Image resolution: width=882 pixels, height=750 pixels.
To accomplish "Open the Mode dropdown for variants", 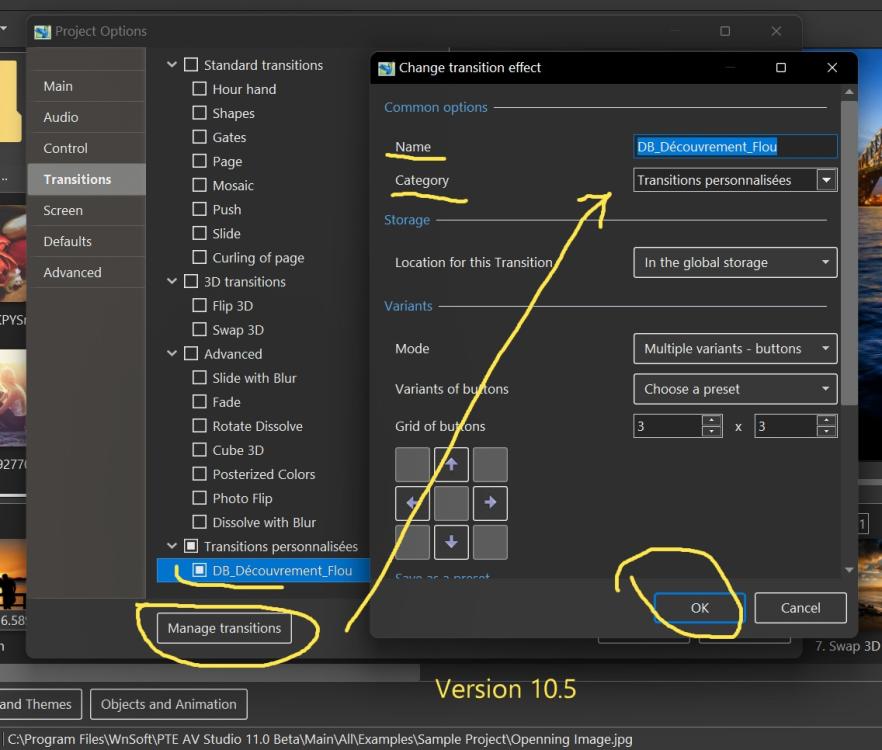I will (x=735, y=349).
